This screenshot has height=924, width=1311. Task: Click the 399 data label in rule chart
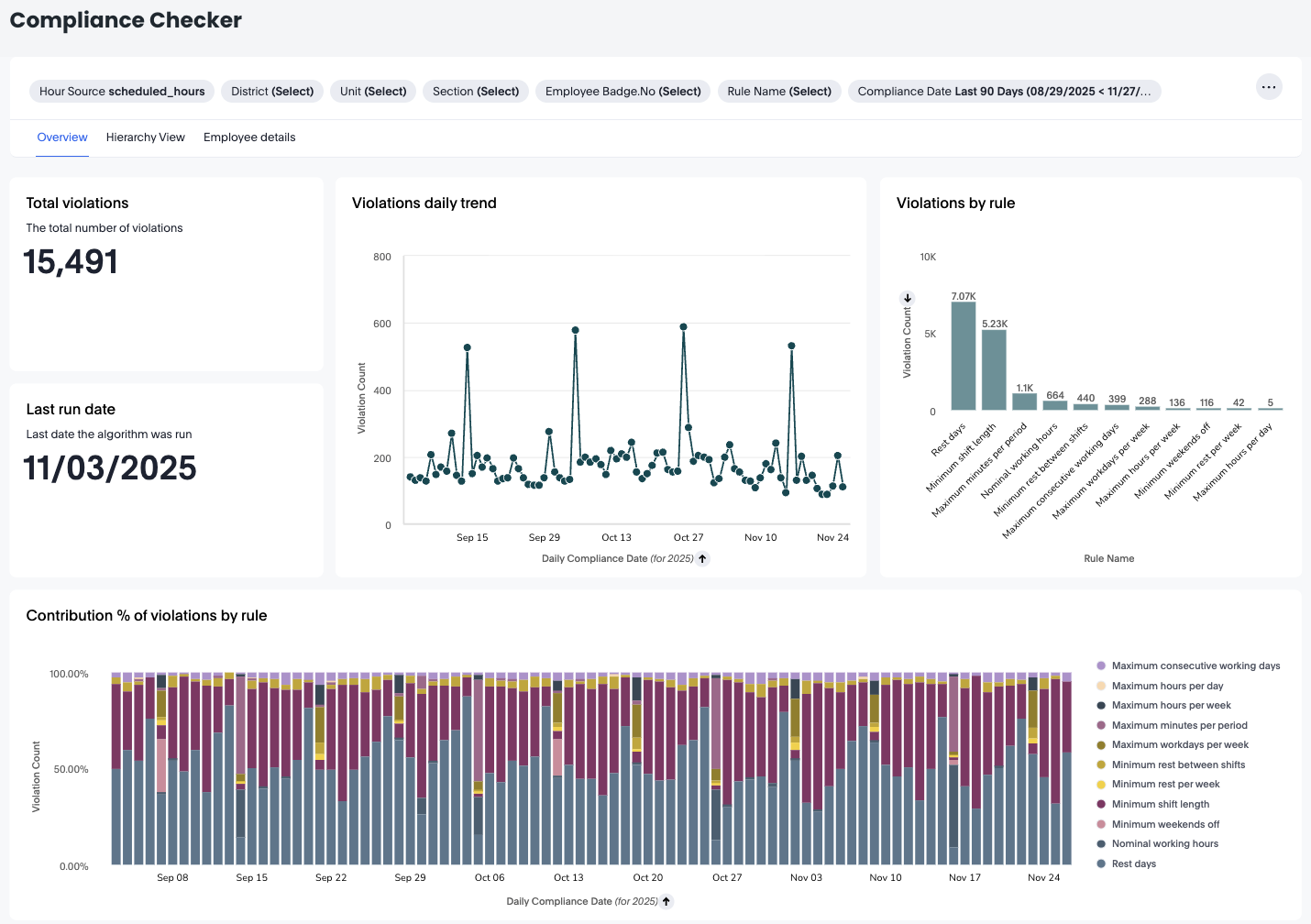click(x=1117, y=399)
